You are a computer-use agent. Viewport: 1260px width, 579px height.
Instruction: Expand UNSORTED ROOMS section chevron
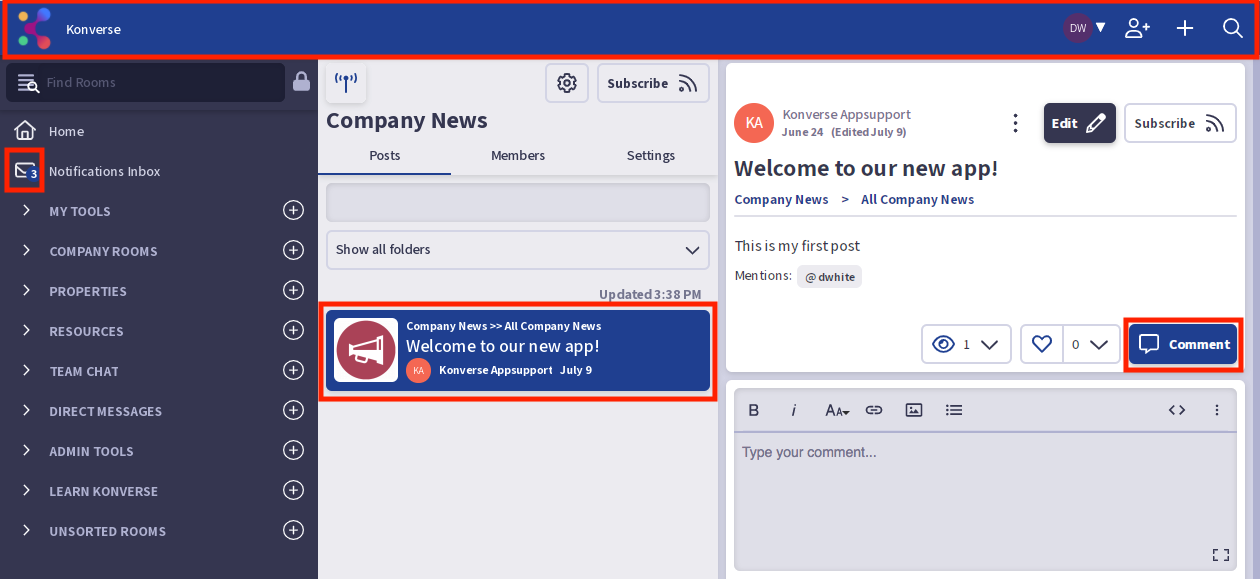(26, 530)
